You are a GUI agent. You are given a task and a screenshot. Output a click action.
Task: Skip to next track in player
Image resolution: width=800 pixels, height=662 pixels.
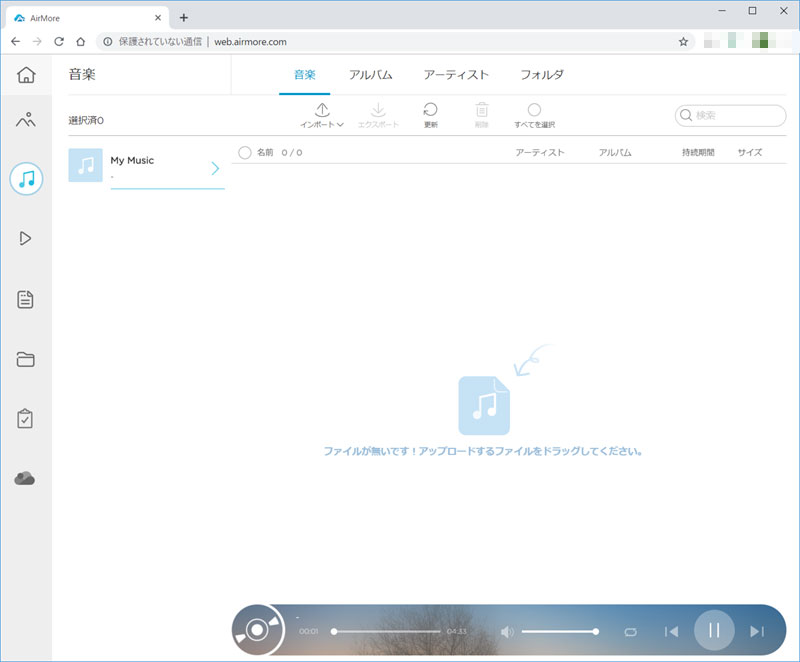pos(757,631)
